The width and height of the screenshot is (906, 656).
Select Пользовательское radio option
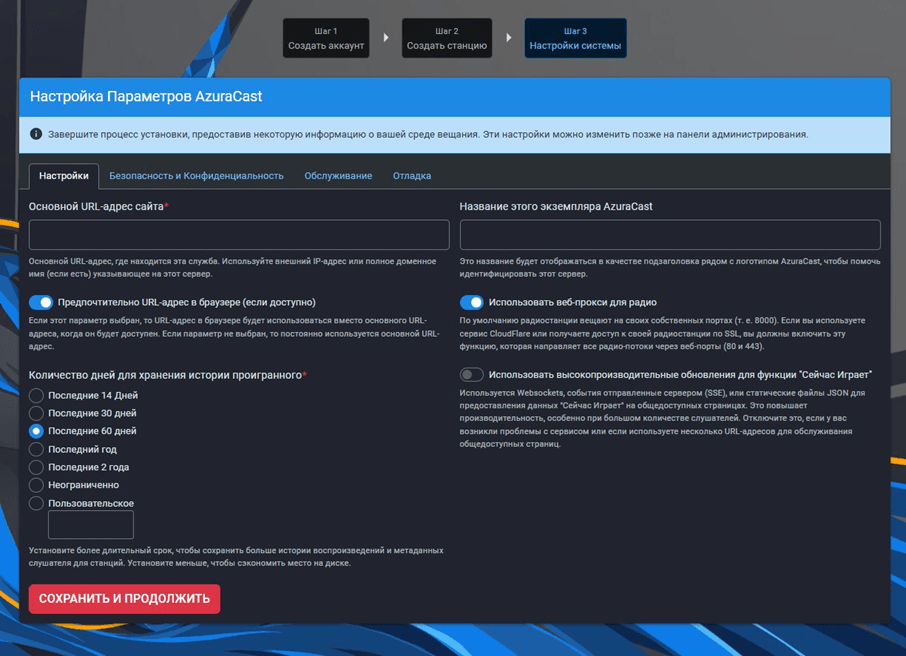click(x=36, y=503)
